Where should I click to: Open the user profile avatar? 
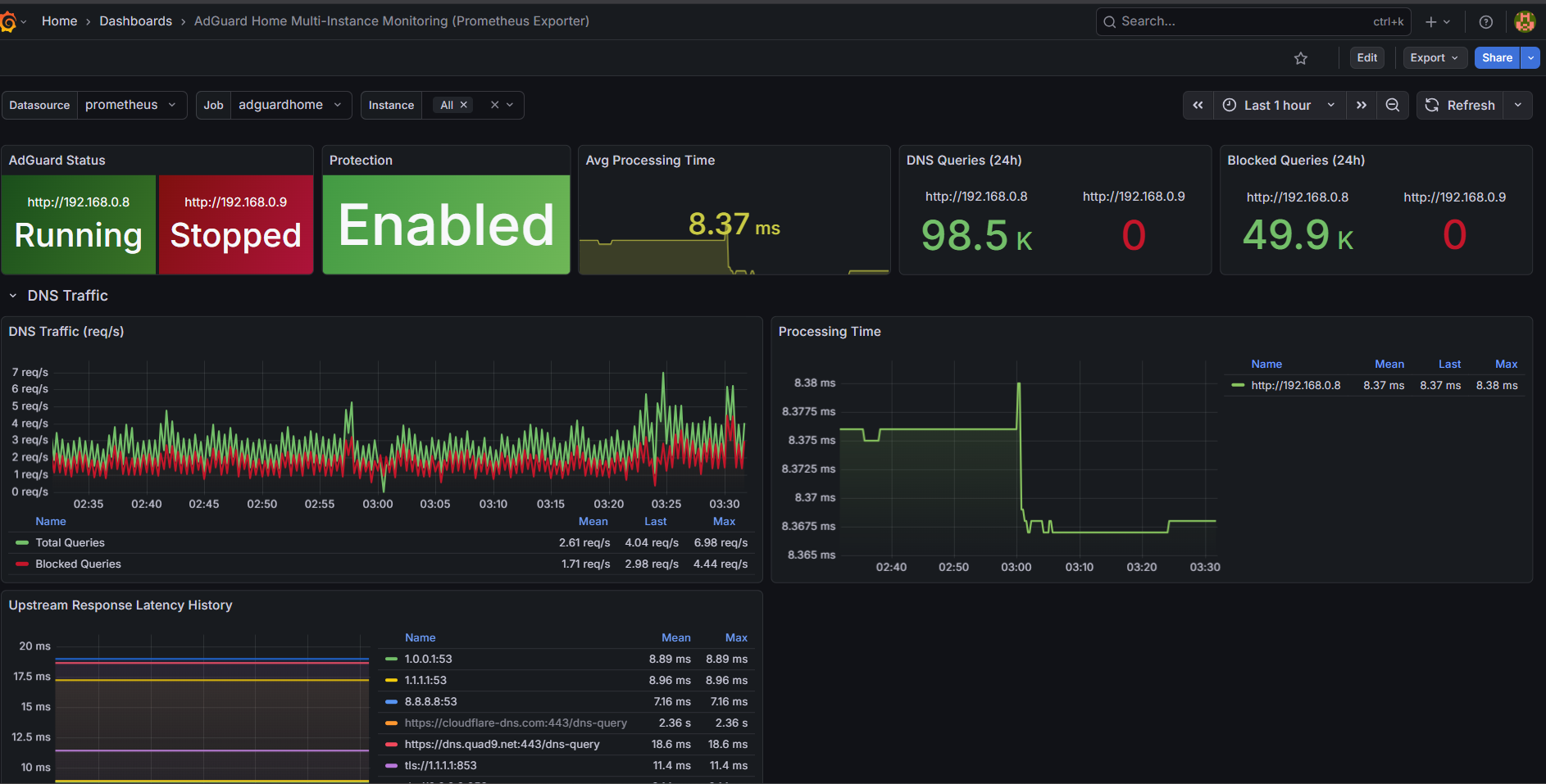(x=1525, y=22)
